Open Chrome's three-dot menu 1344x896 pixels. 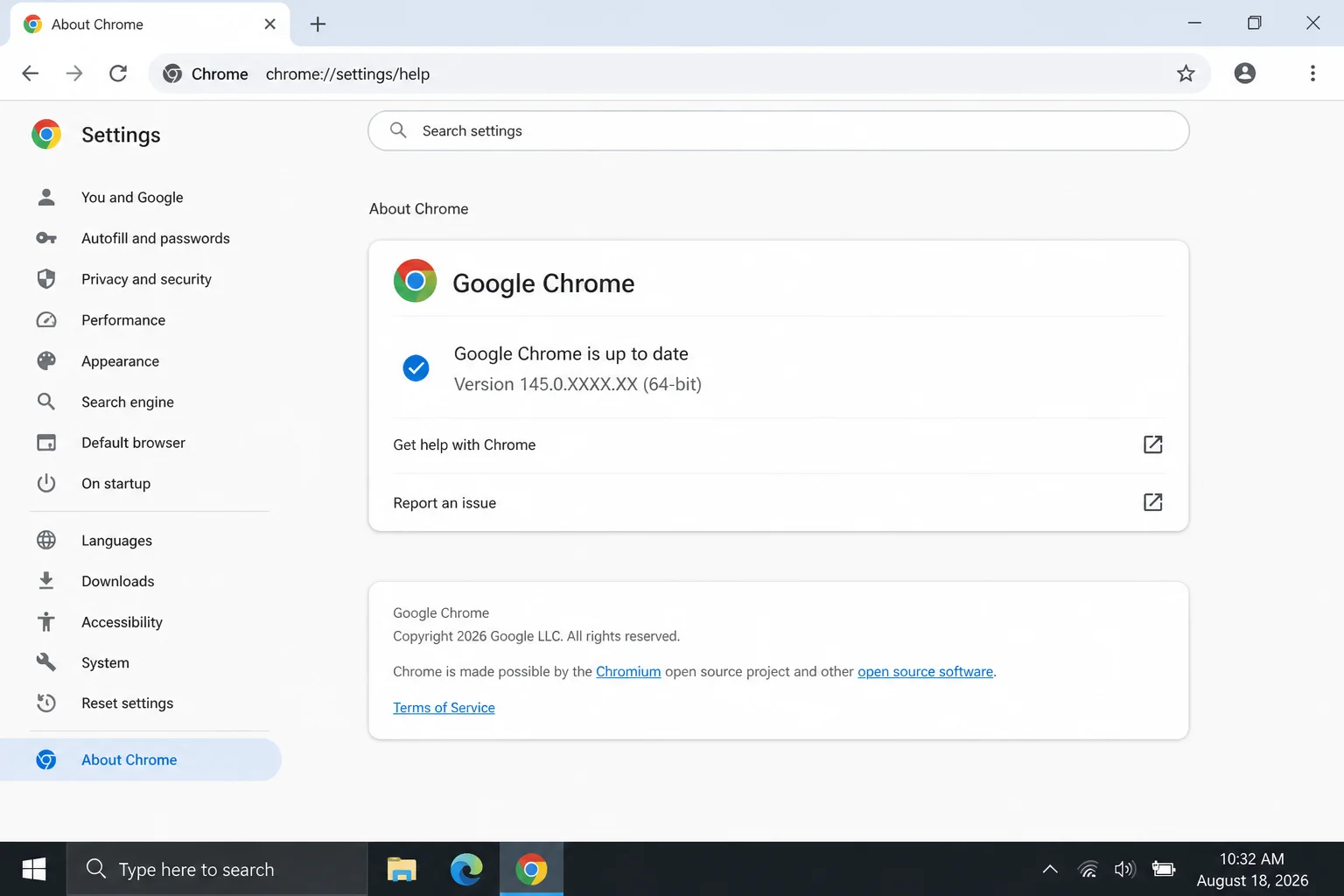[x=1312, y=73]
